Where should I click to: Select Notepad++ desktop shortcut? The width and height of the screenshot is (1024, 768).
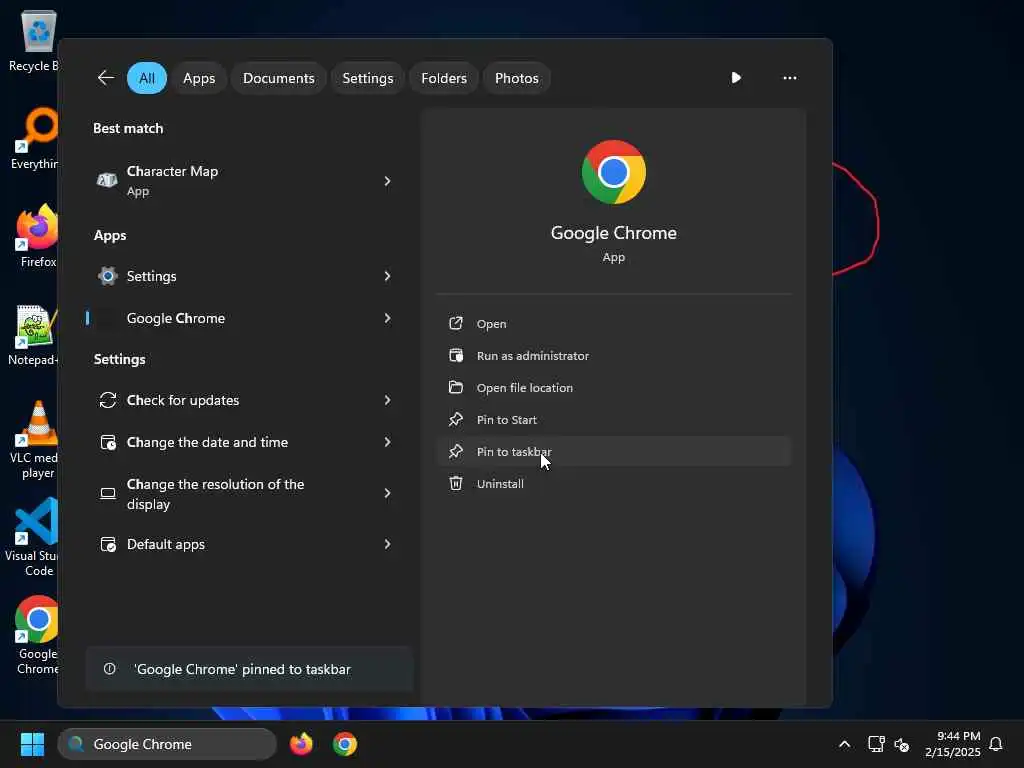point(33,334)
